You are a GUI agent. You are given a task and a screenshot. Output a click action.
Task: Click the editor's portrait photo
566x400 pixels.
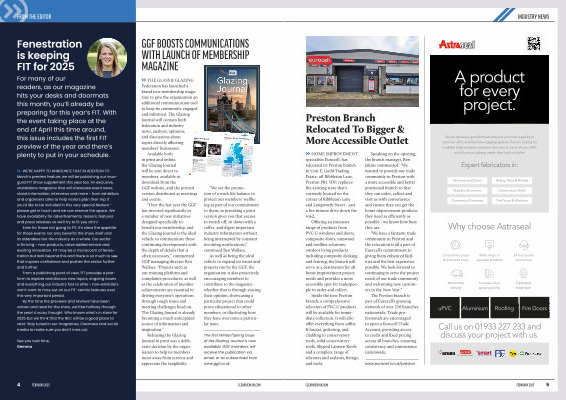107,58
